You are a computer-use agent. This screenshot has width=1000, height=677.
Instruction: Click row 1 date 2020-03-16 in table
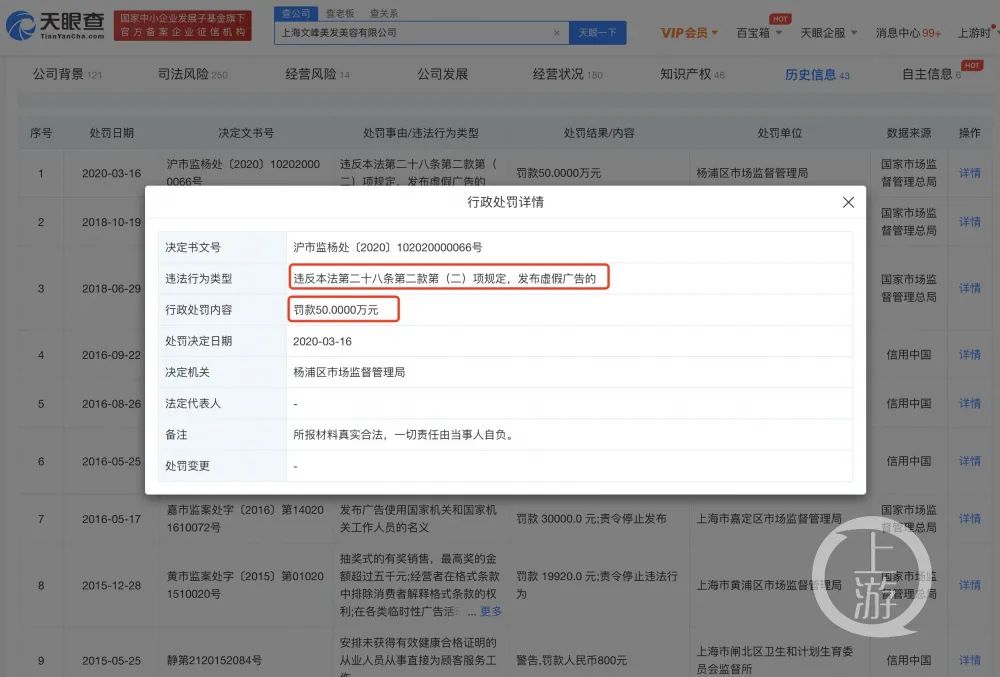[x=112, y=173]
